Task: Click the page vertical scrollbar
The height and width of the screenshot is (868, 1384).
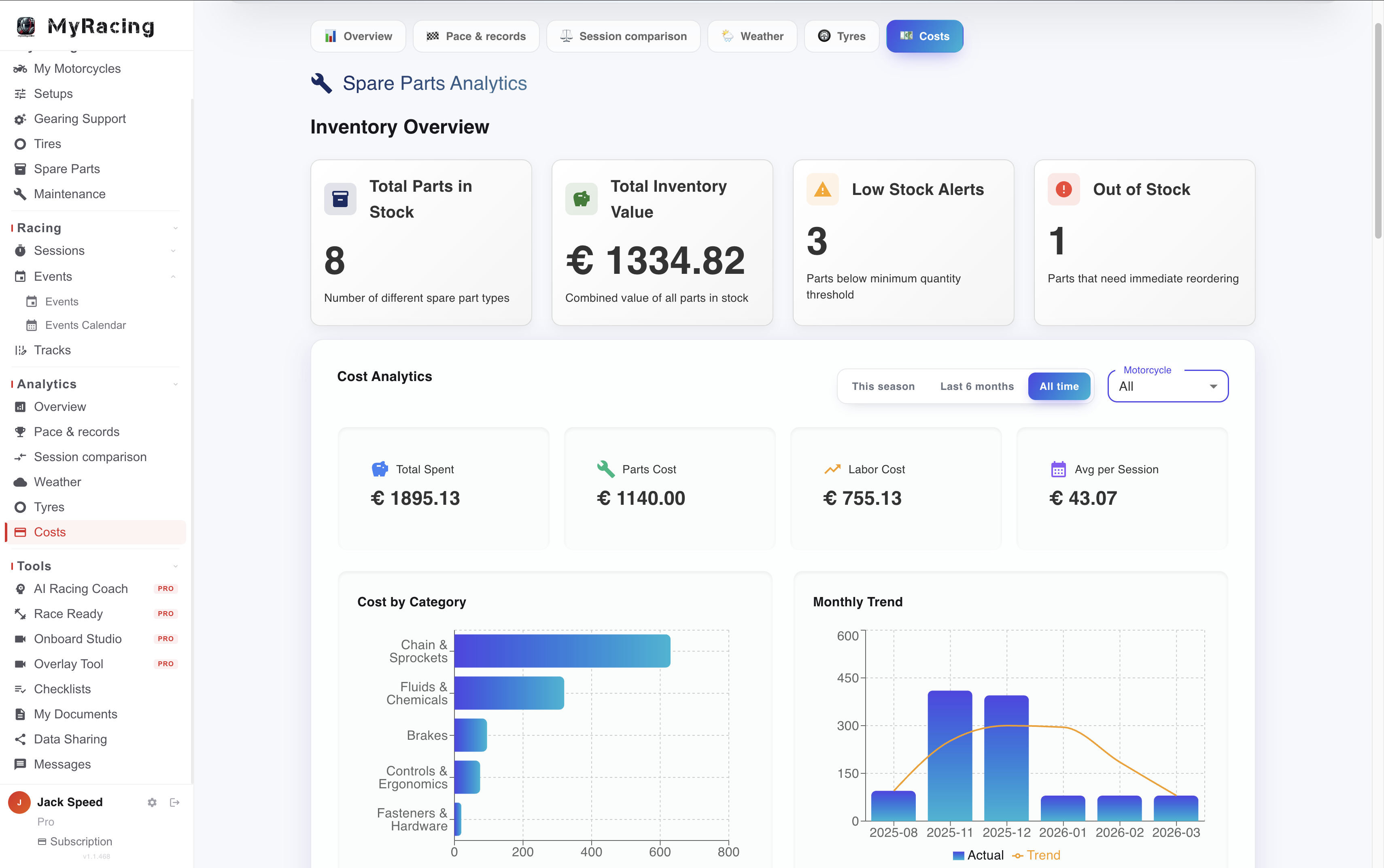Action: coord(1378,131)
